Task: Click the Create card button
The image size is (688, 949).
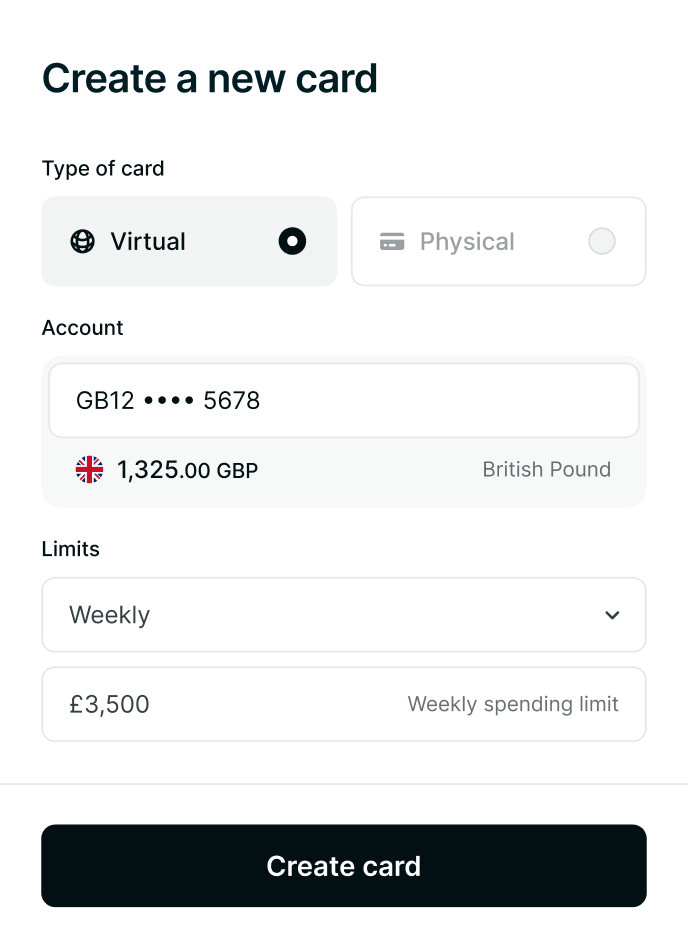Action: [x=344, y=865]
